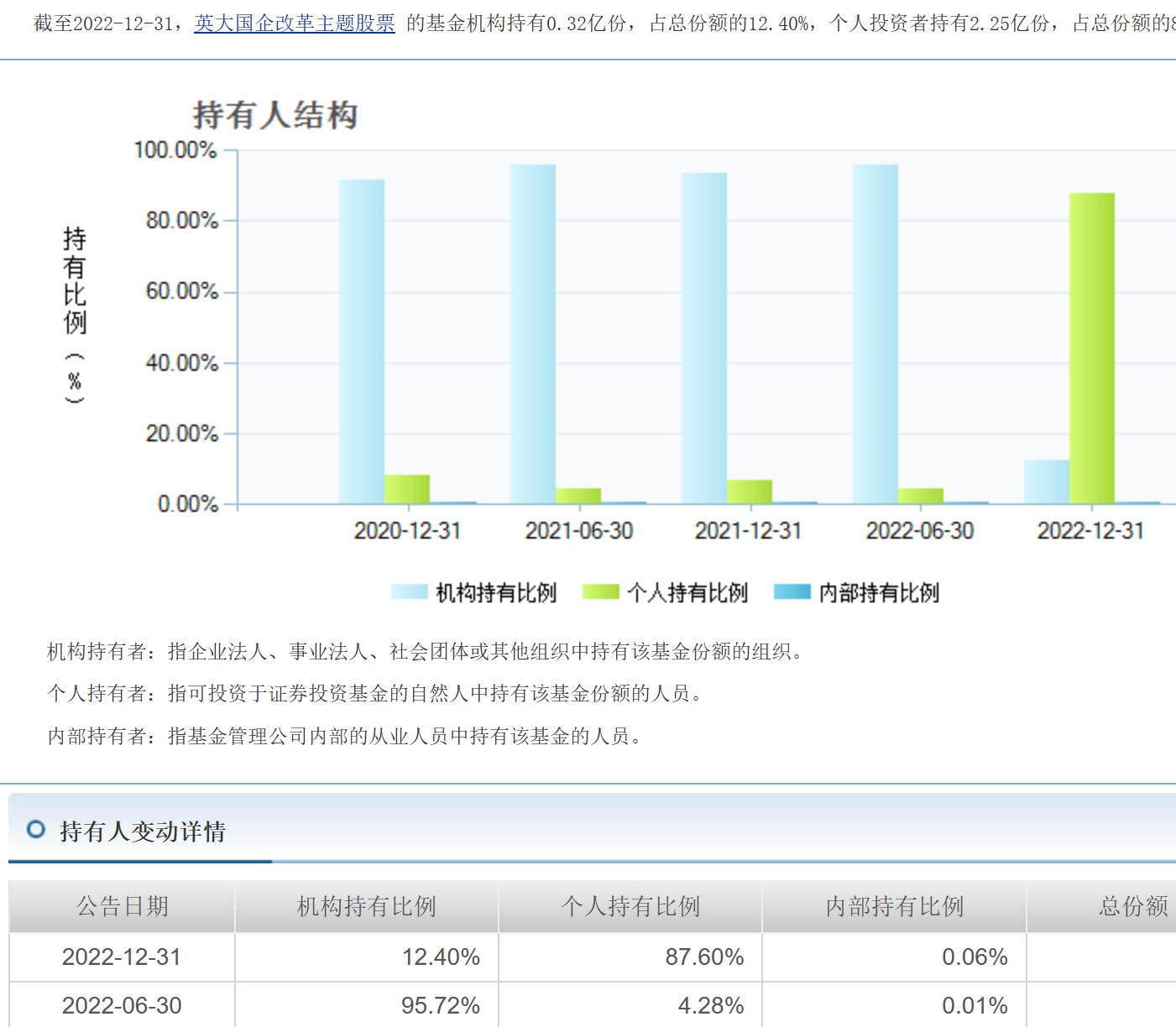This screenshot has height=1027, width=1176.
Task: Click the 机构持有比例 table column header
Action: click(x=367, y=906)
